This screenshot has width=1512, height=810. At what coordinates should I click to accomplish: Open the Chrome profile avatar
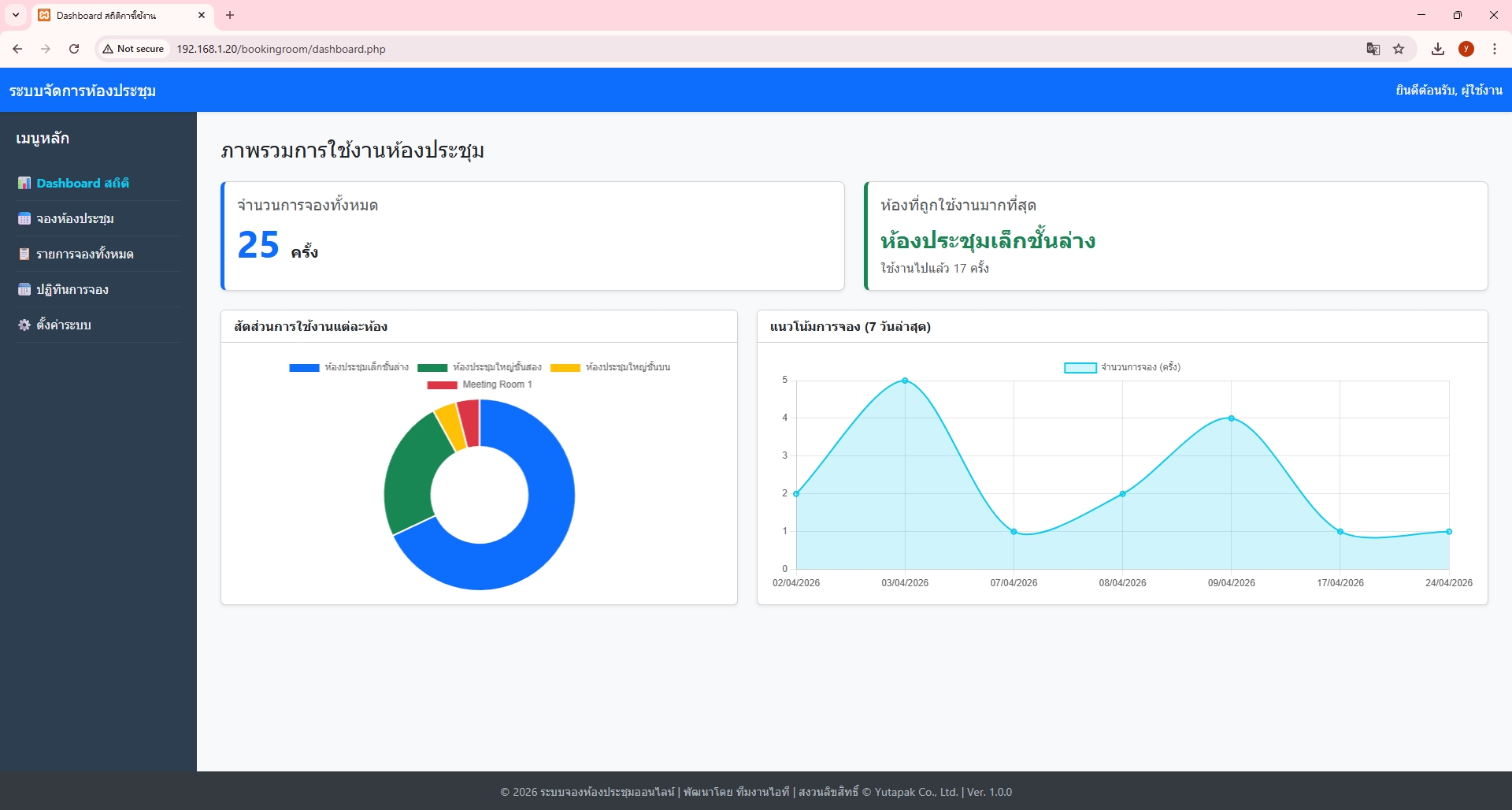[1466, 49]
